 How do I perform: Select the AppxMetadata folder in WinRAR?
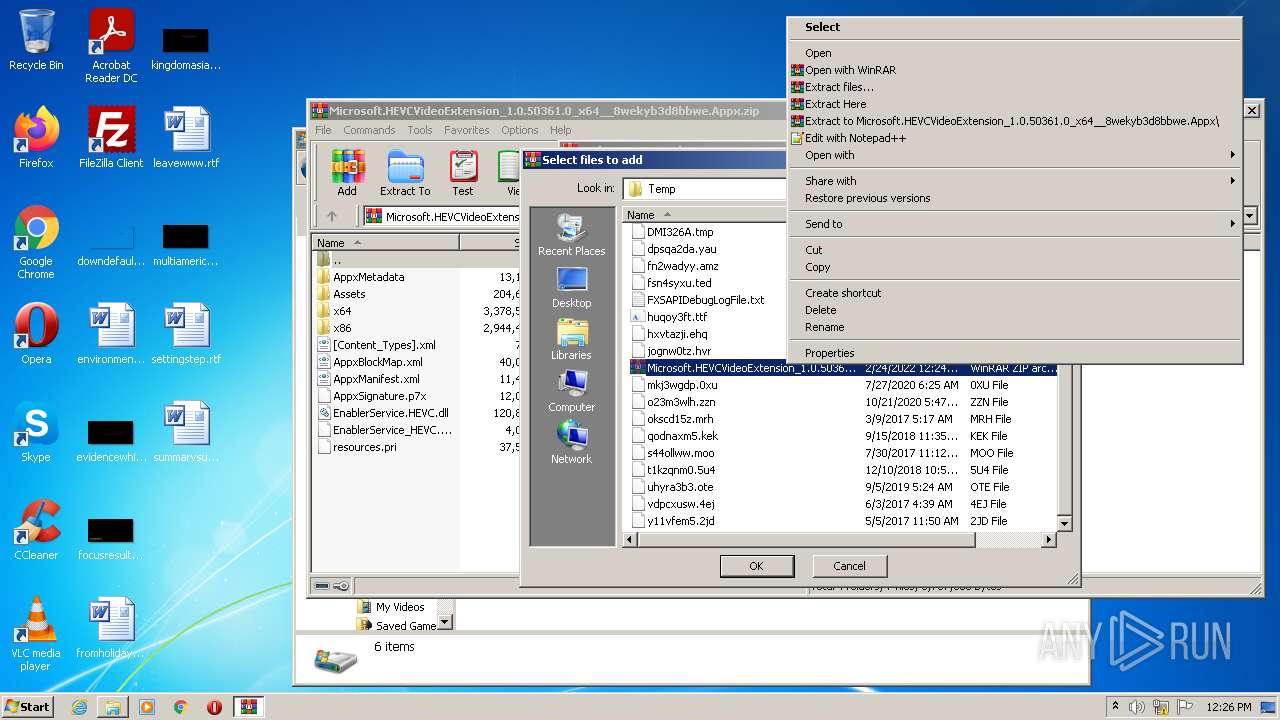[368, 277]
